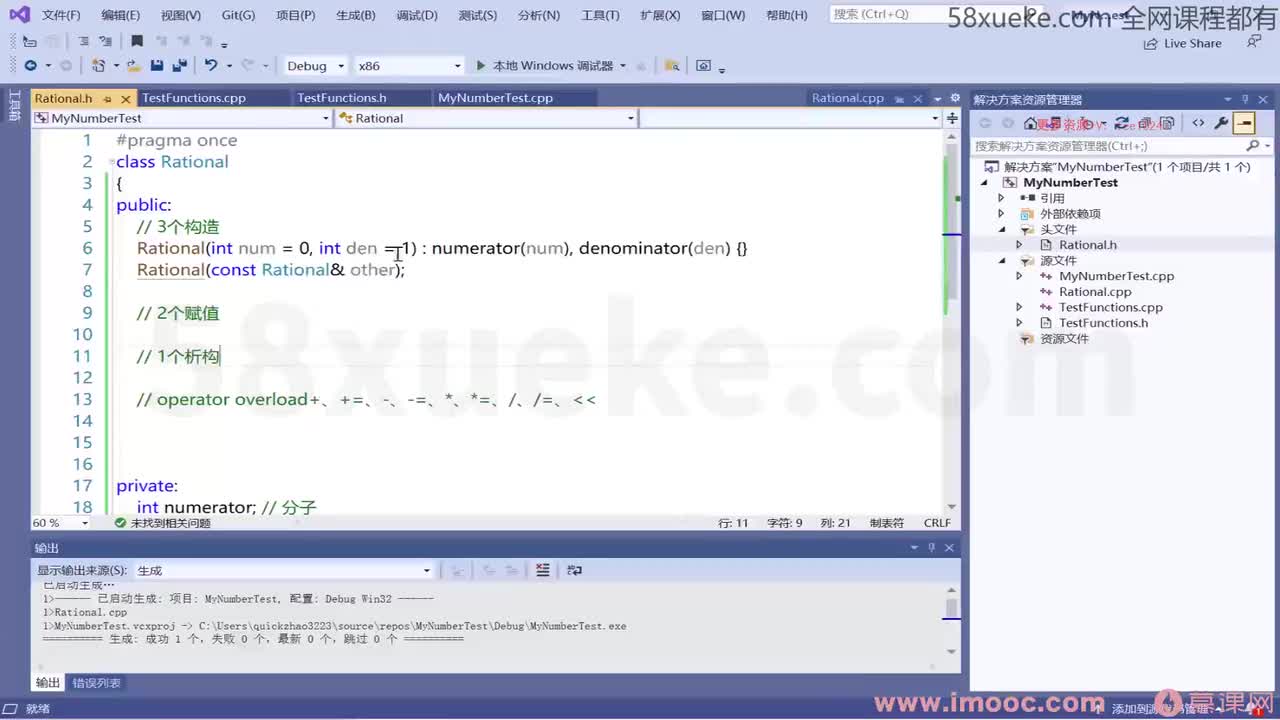Open the Git(G) menu
This screenshot has width=1280, height=720.
(x=238, y=15)
